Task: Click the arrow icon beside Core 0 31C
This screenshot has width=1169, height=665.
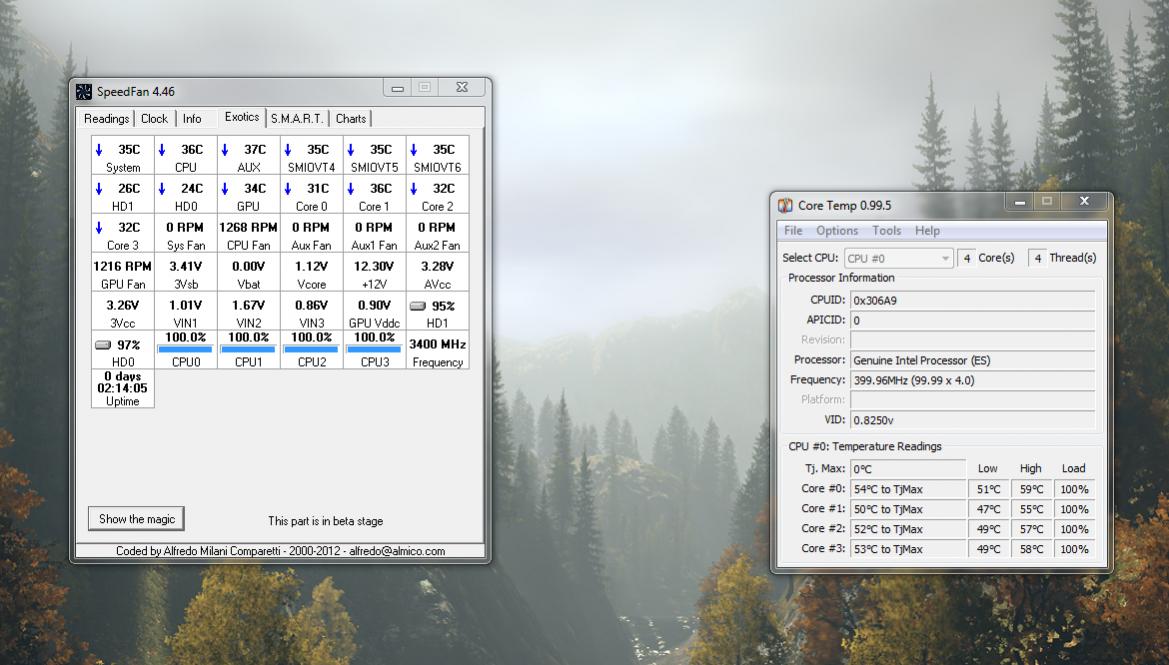Action: 288,189
